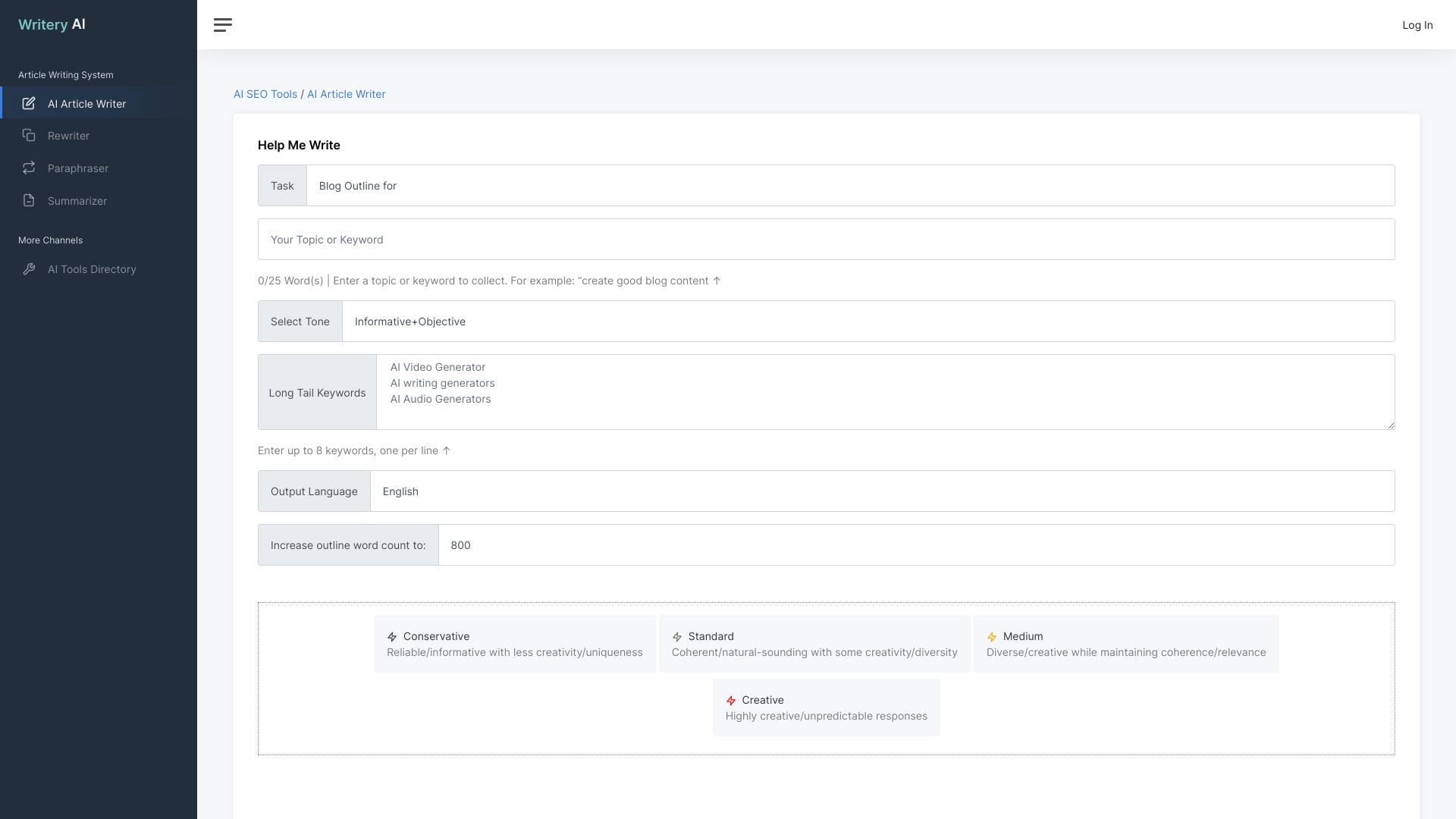This screenshot has width=1456, height=819.
Task: Click the Paraphraser arrows icon
Action: pos(29,168)
